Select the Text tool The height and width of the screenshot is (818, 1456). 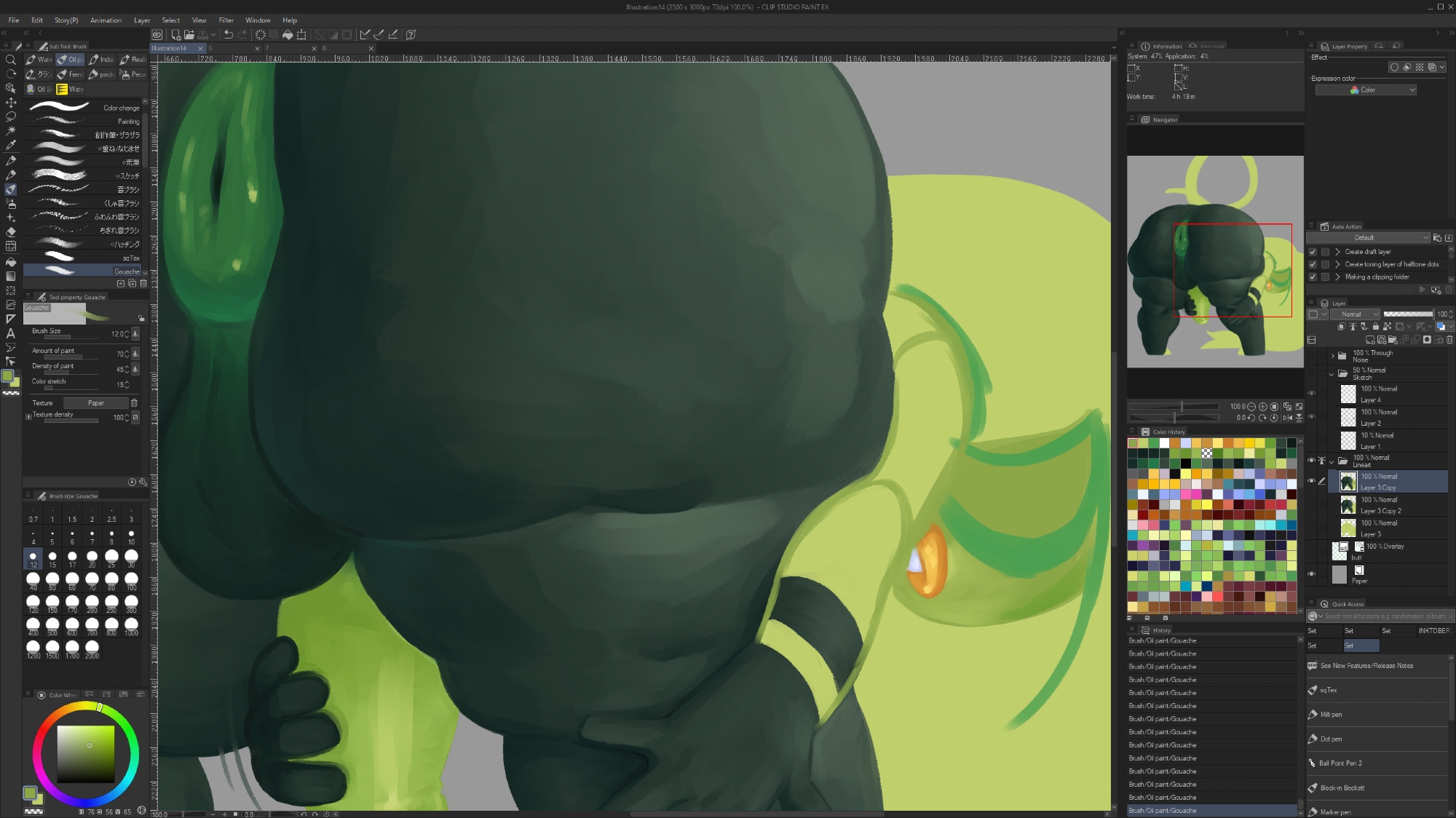tap(11, 333)
